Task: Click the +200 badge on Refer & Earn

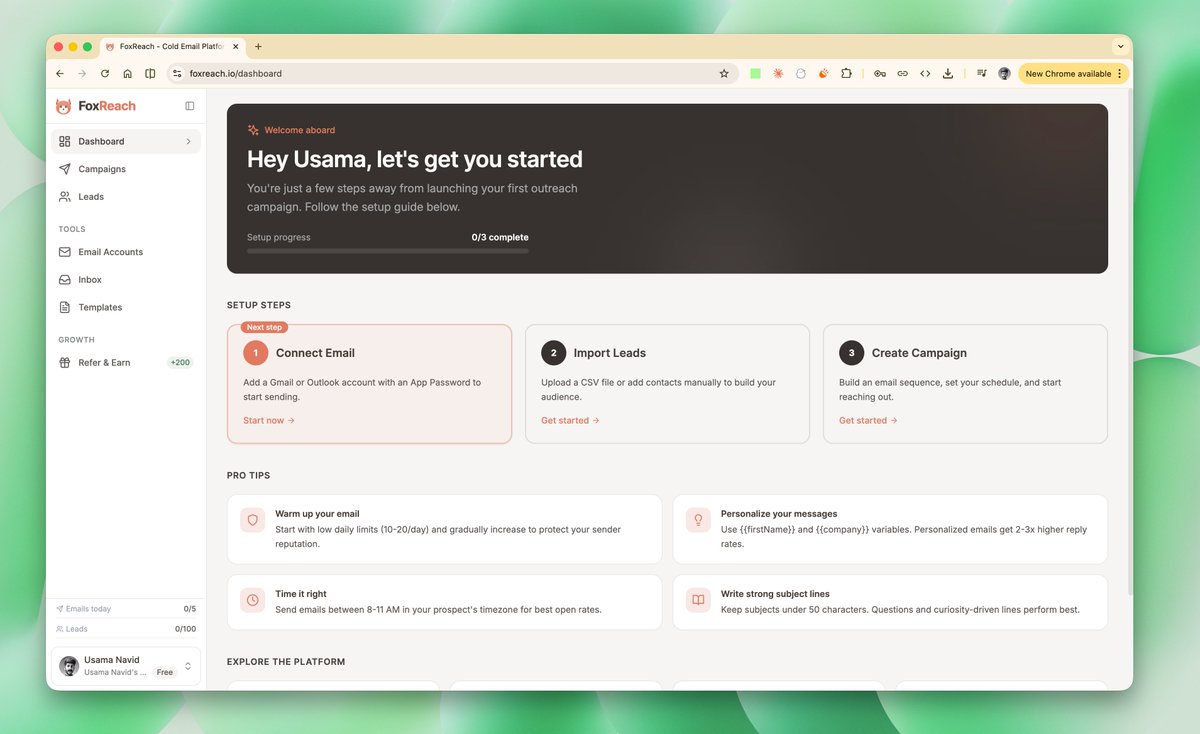Action: tap(180, 363)
